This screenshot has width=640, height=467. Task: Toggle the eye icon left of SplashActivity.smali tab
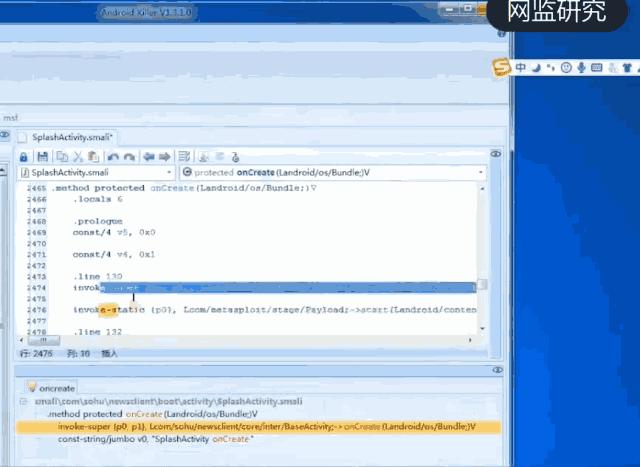coord(4,134)
